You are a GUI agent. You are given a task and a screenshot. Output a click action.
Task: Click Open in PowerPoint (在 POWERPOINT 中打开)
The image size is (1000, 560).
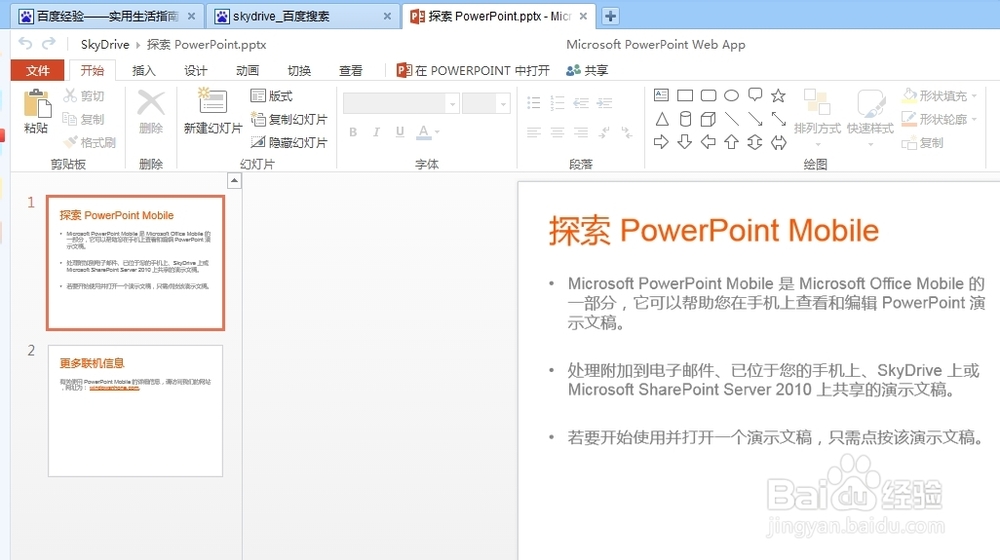(473, 70)
